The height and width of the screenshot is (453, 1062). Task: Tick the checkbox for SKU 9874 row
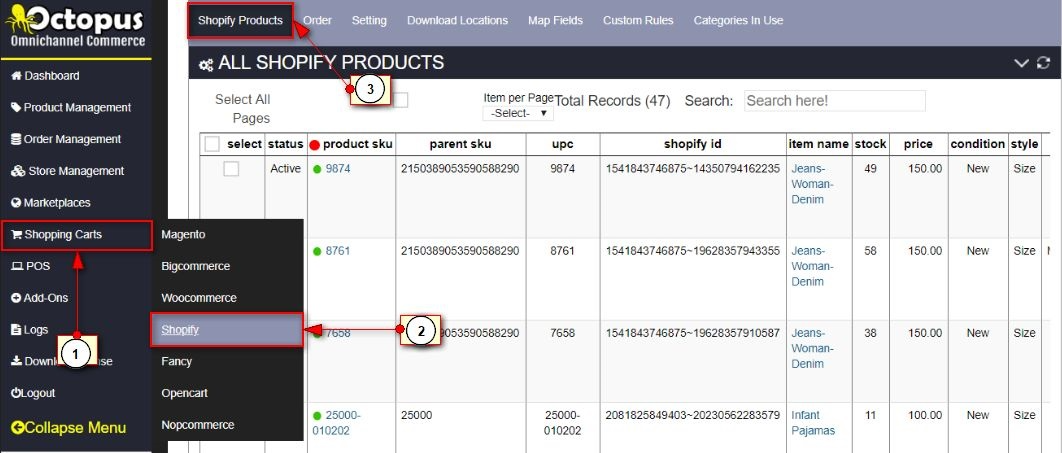tap(231, 169)
